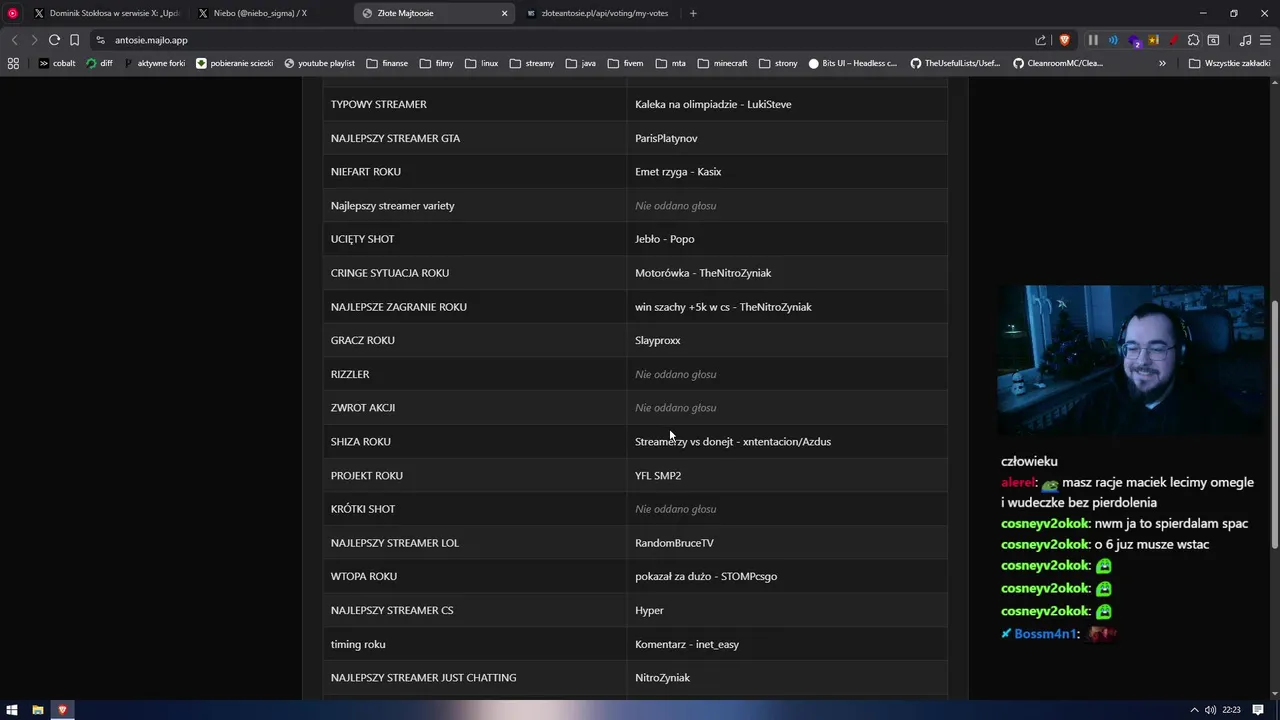Image resolution: width=1280 pixels, height=720 pixels.
Task: Open the blue sound-wave extension icon
Action: tap(1113, 40)
